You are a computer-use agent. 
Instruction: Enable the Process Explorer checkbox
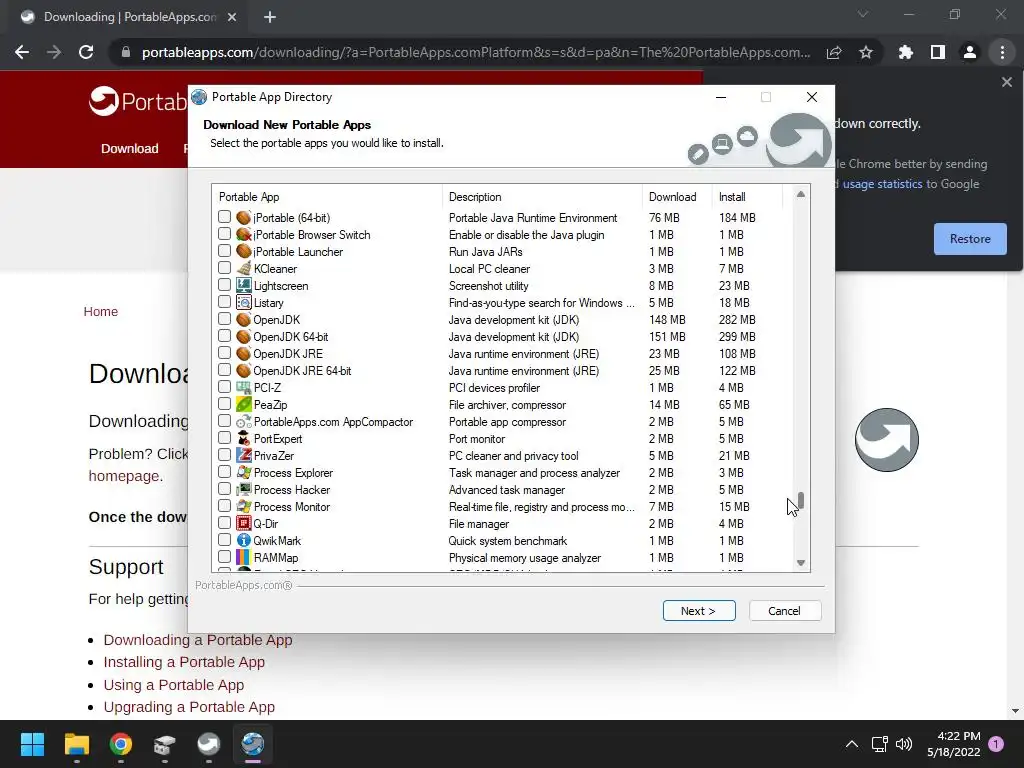[x=225, y=472]
